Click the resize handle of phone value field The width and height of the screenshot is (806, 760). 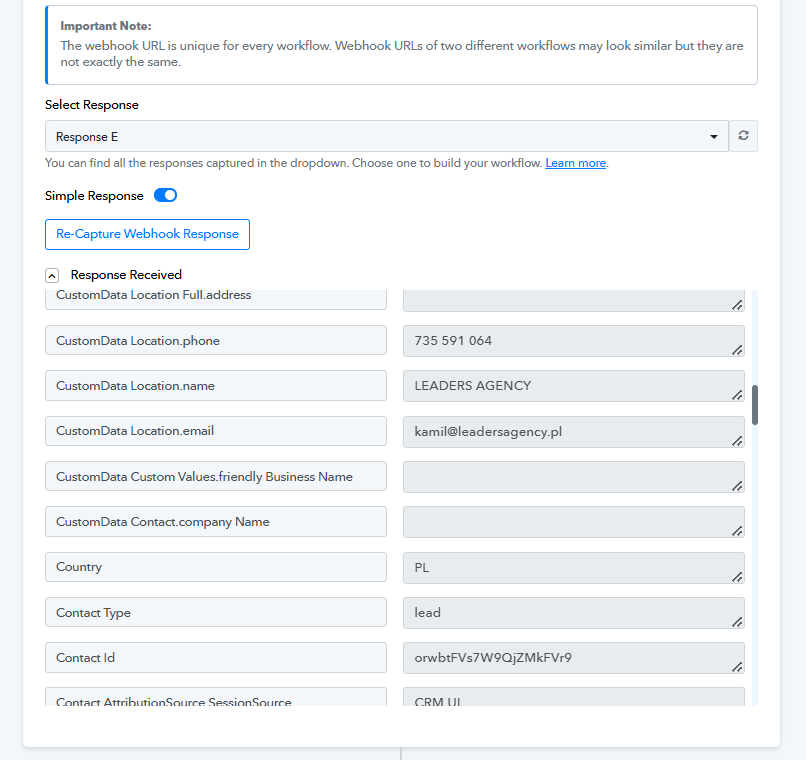tap(737, 350)
